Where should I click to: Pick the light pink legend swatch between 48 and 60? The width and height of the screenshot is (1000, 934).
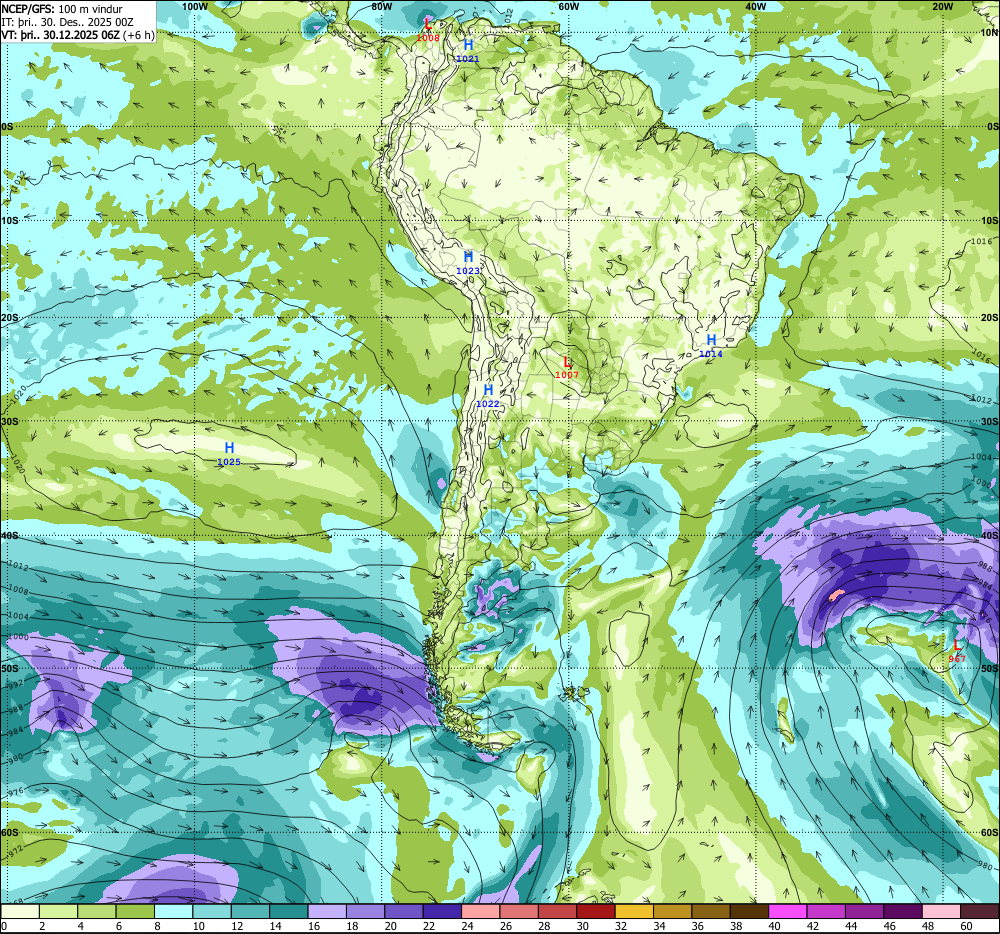pyautogui.click(x=942, y=911)
